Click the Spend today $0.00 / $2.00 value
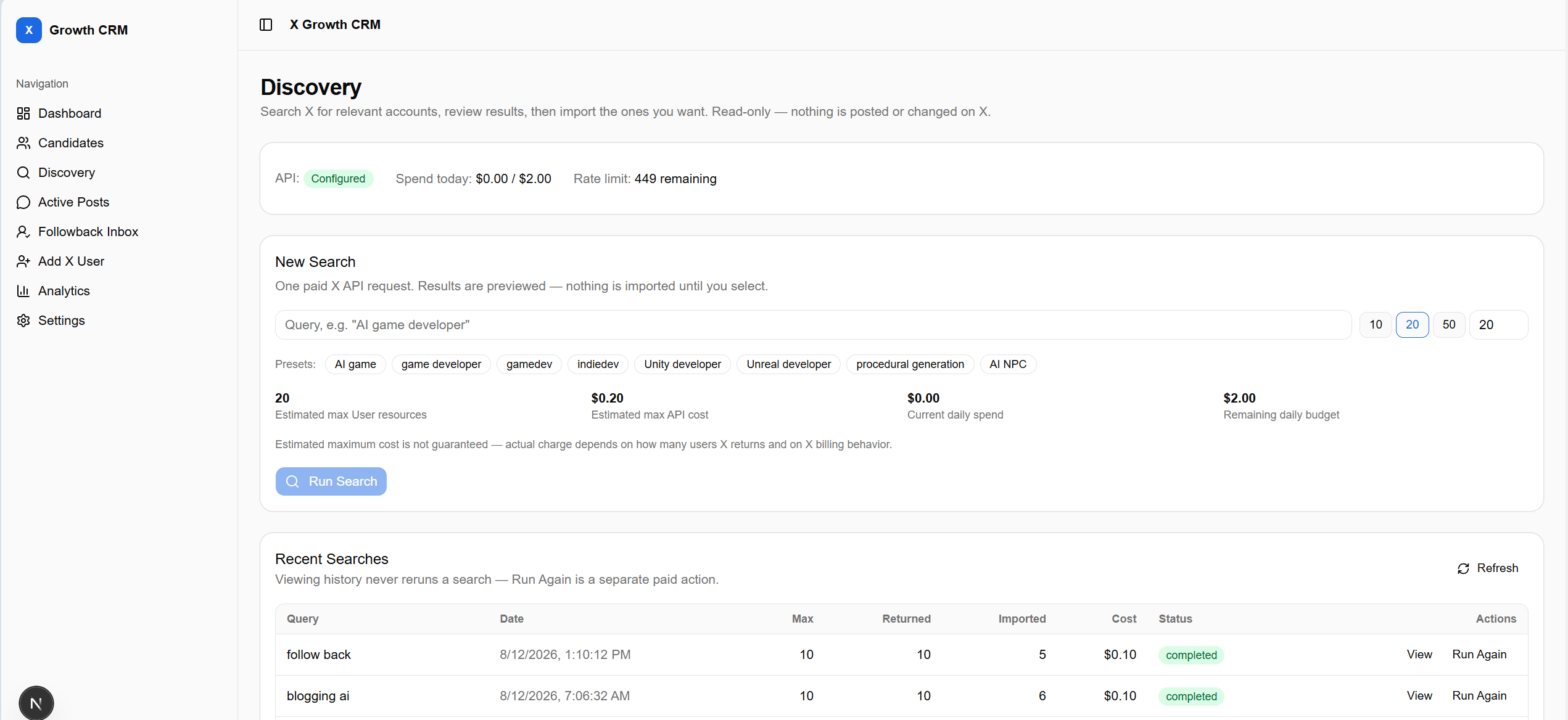This screenshot has width=1568, height=720. [513, 179]
